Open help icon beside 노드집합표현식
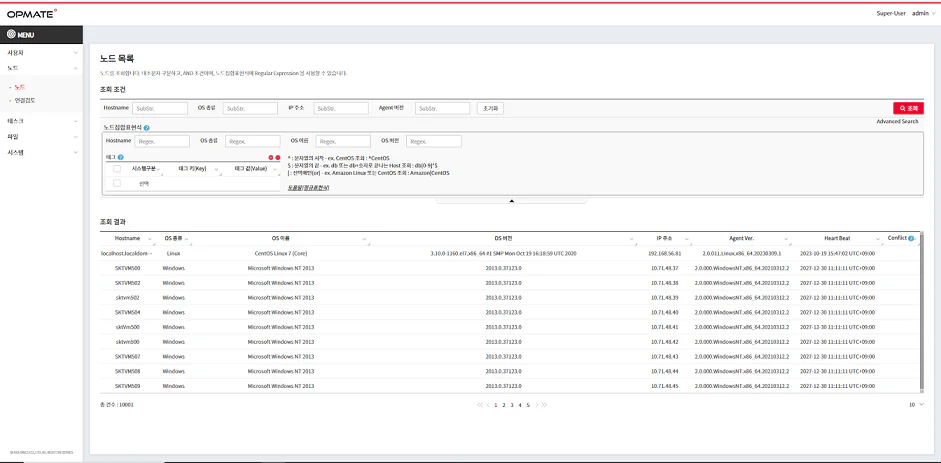This screenshot has height=463, width=941. click(x=146, y=128)
